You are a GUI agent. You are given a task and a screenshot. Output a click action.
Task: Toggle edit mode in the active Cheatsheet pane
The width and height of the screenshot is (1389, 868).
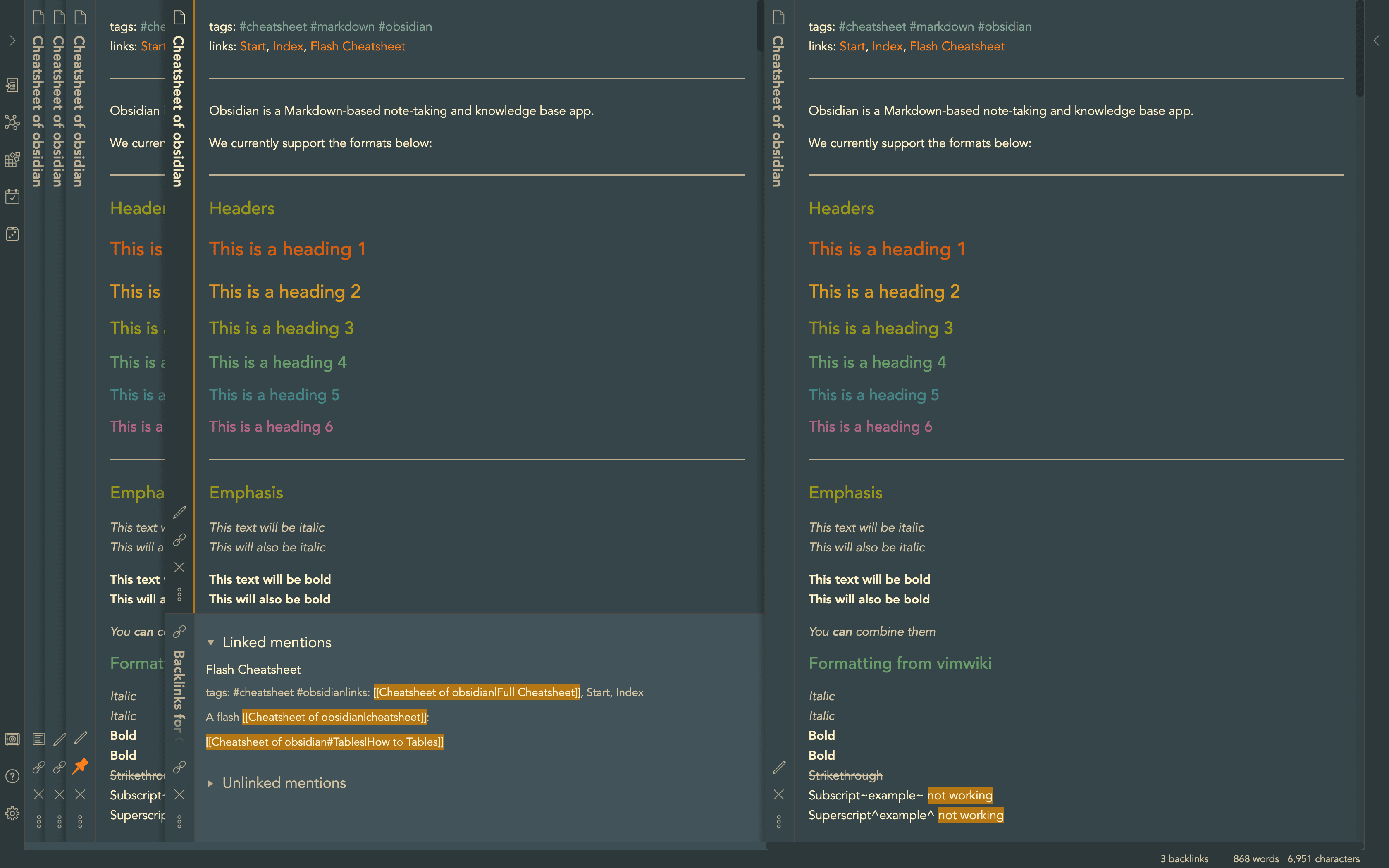[x=180, y=512]
